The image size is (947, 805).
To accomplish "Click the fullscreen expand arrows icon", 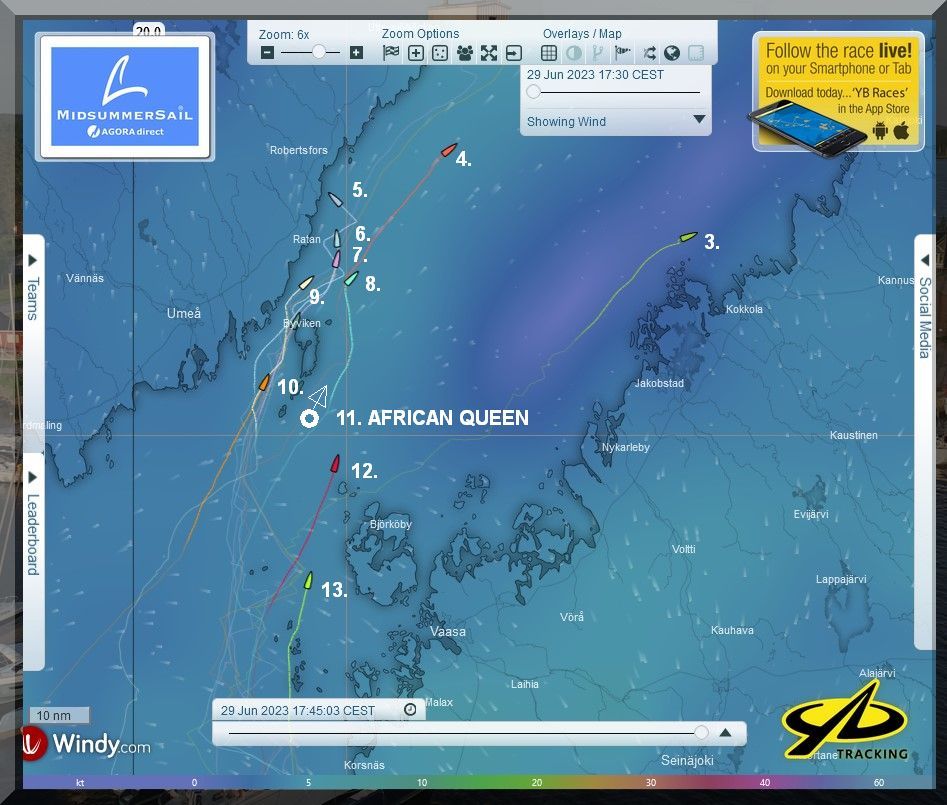I will pyautogui.click(x=488, y=53).
